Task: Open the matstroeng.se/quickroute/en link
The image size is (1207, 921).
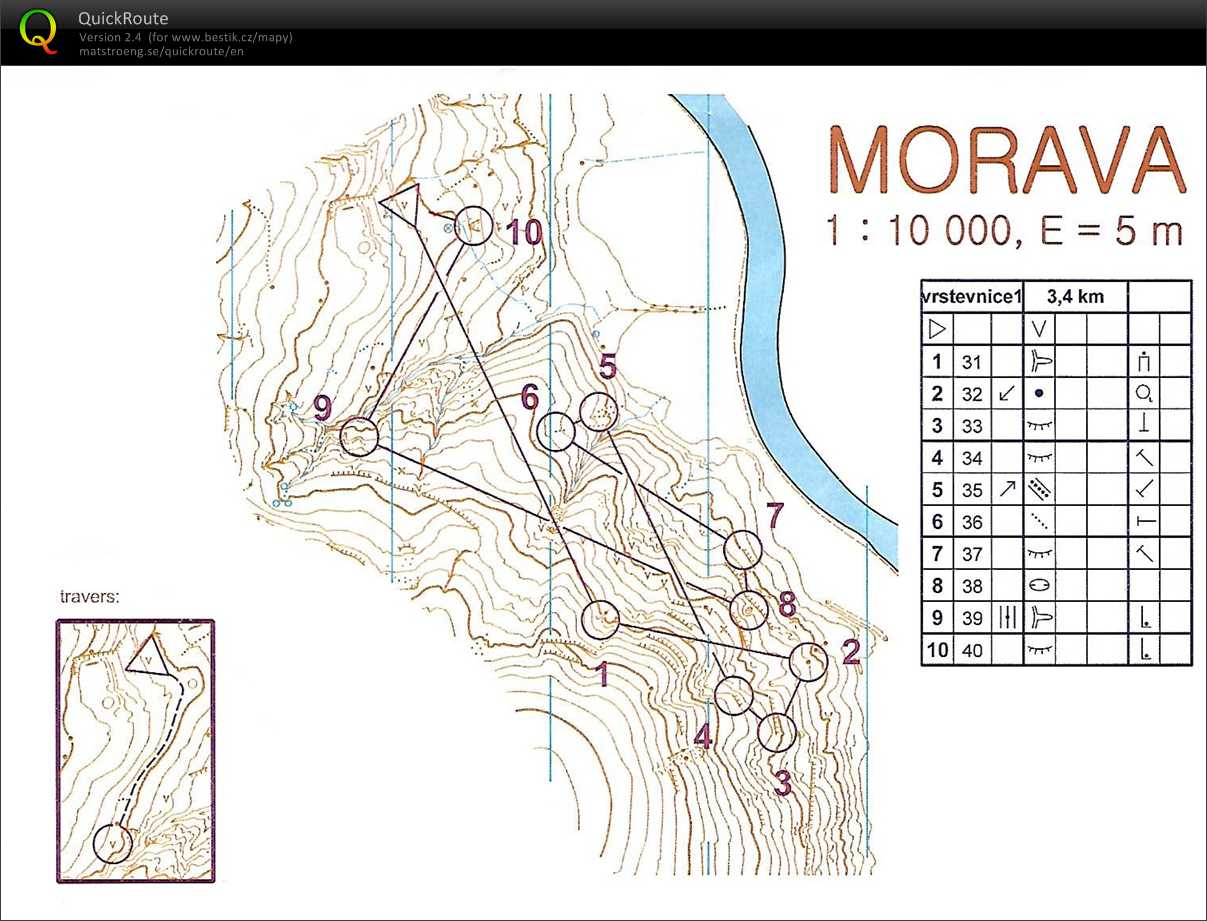Action: [160, 52]
